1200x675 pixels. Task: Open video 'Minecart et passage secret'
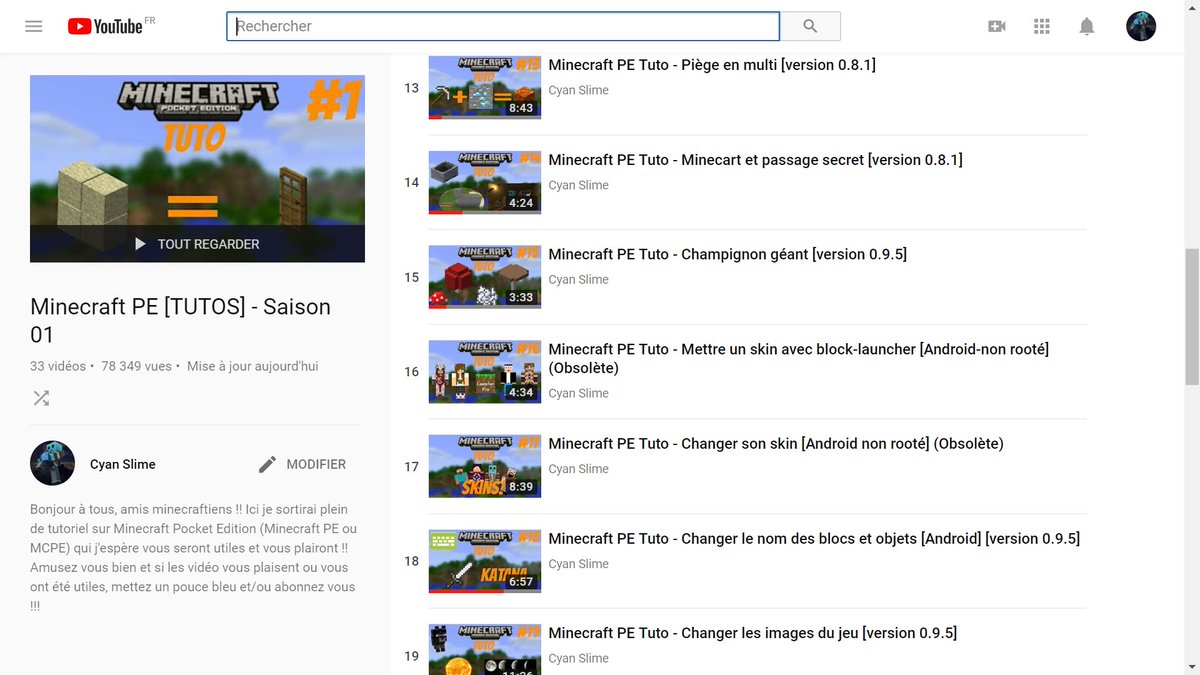(x=755, y=160)
